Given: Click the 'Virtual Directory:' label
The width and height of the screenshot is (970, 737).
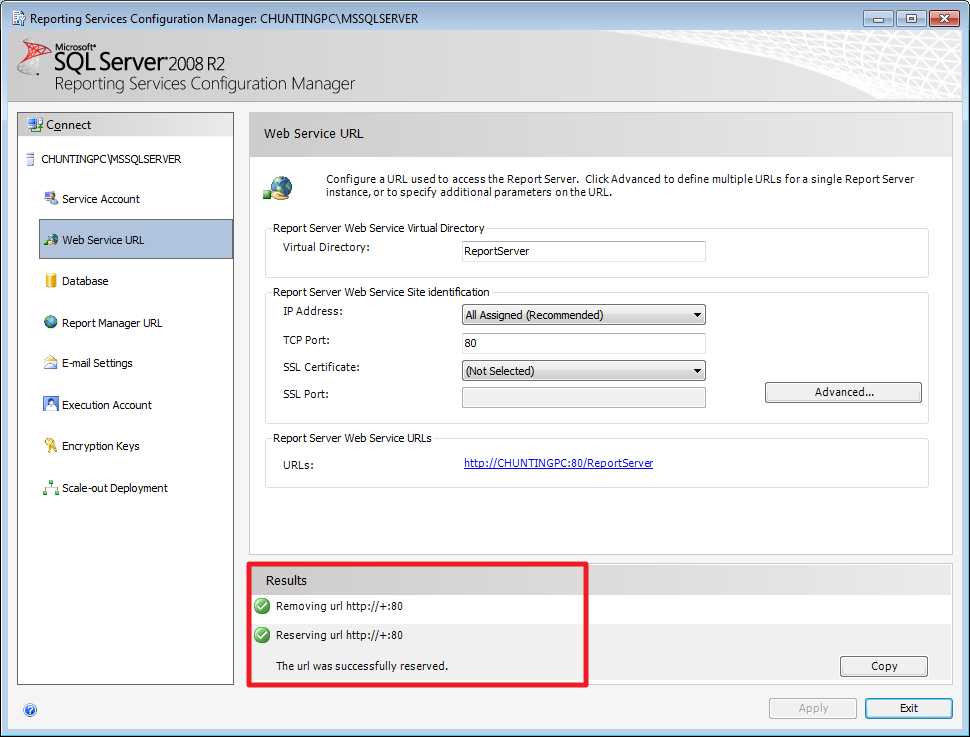Looking at the screenshot, I should 327,248.
